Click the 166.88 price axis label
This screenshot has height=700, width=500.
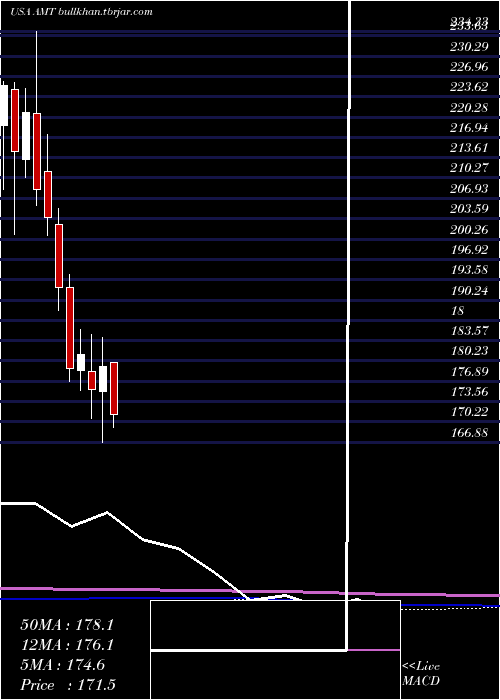click(469, 433)
